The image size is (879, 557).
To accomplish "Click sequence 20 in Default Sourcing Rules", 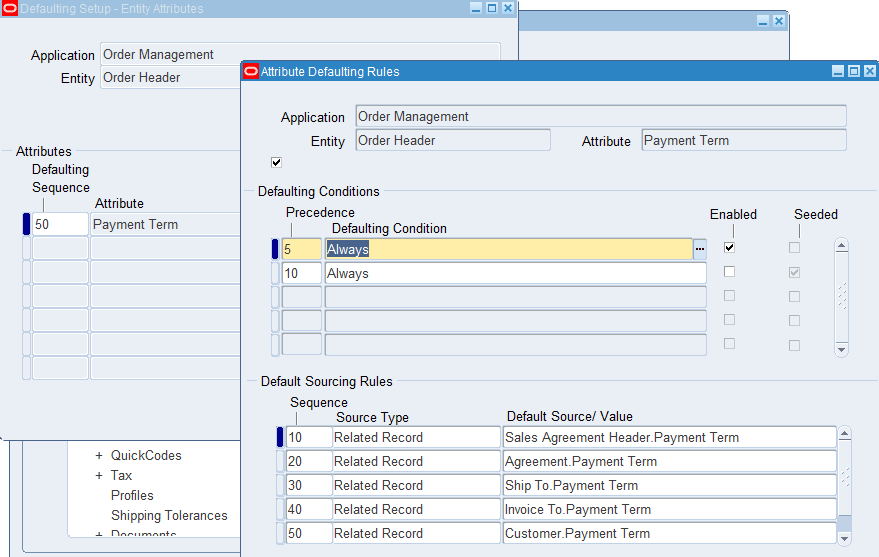I will pyautogui.click(x=309, y=461).
